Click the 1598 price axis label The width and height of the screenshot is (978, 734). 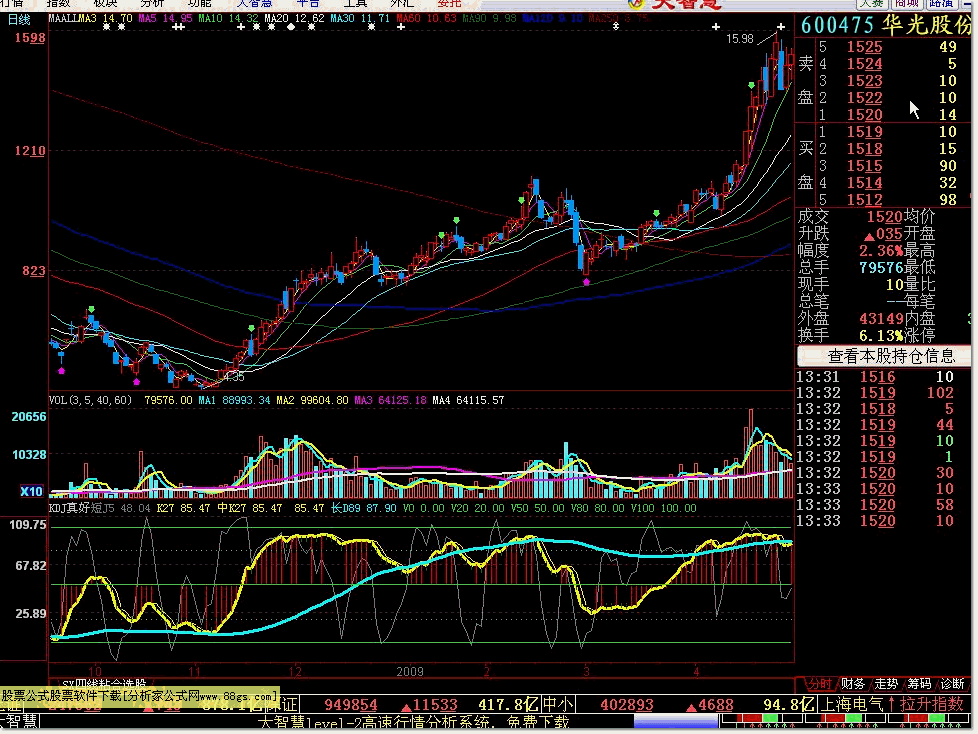[30, 38]
